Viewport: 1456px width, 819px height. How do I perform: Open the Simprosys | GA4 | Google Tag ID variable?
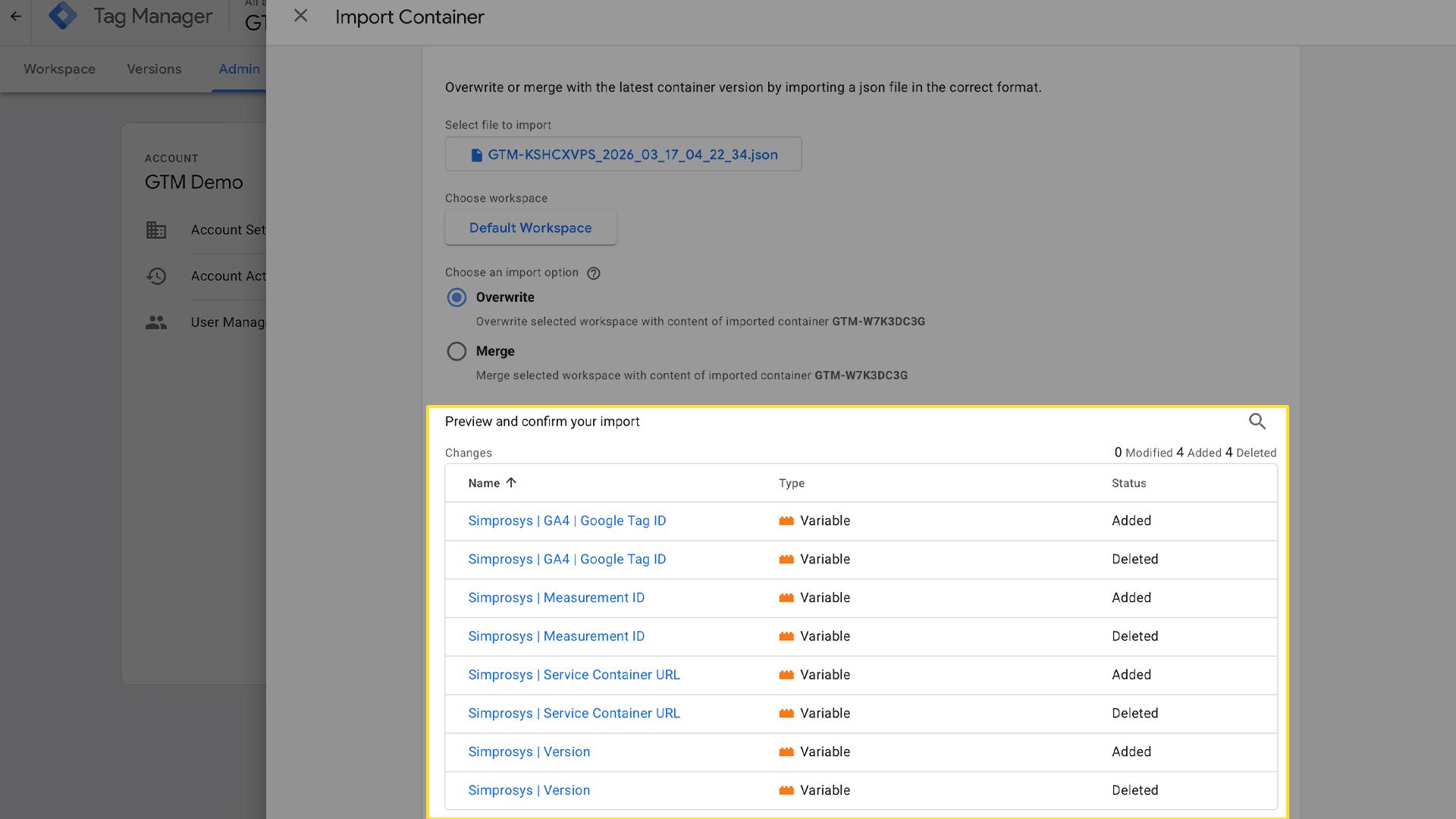[x=566, y=520]
